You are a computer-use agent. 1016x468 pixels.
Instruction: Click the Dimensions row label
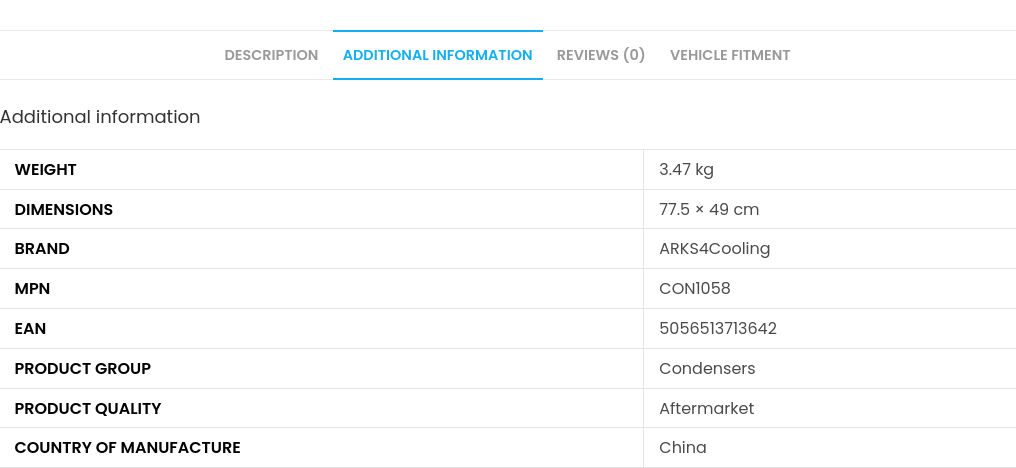coord(64,210)
